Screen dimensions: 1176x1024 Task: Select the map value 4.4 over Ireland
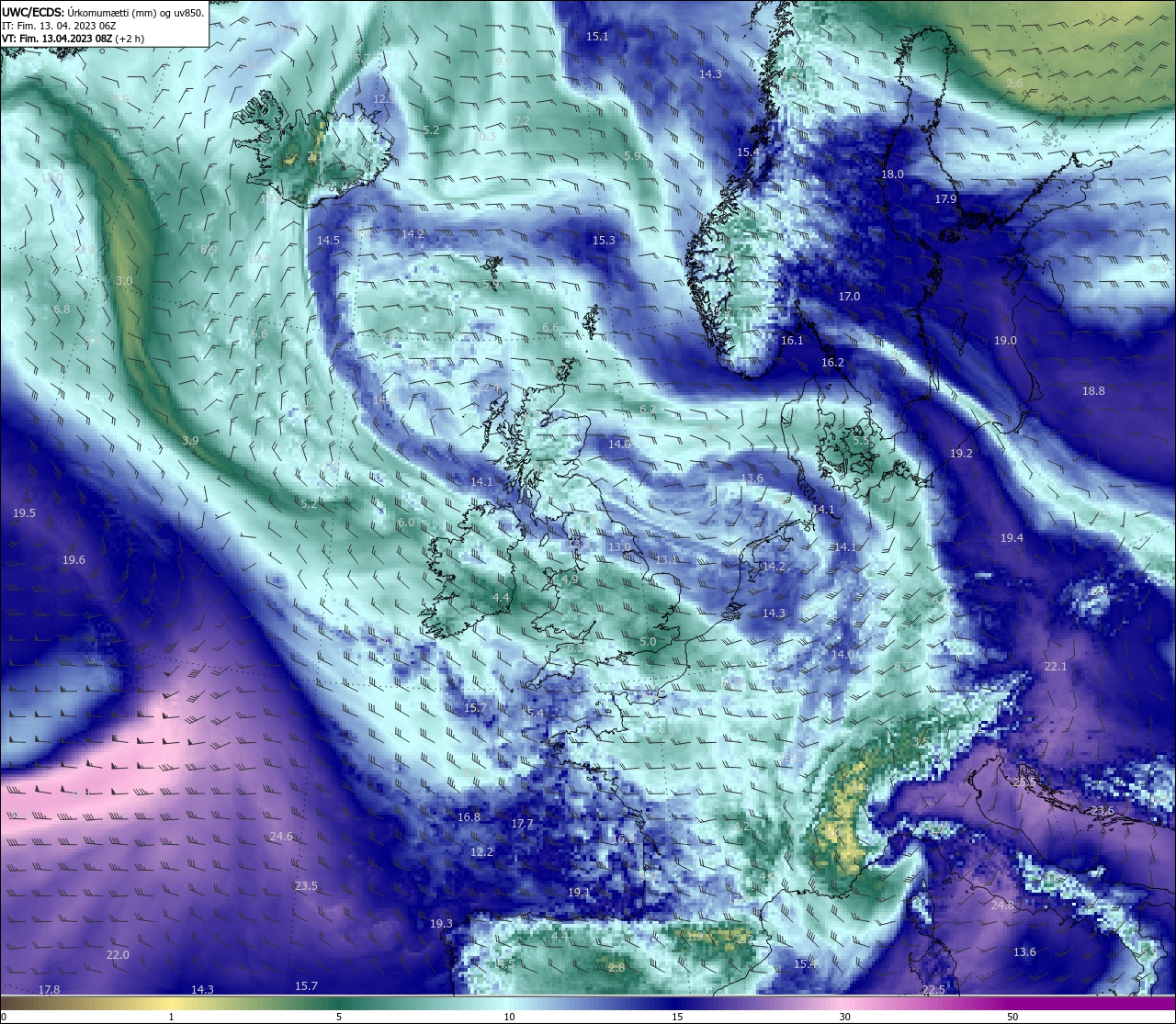click(501, 597)
